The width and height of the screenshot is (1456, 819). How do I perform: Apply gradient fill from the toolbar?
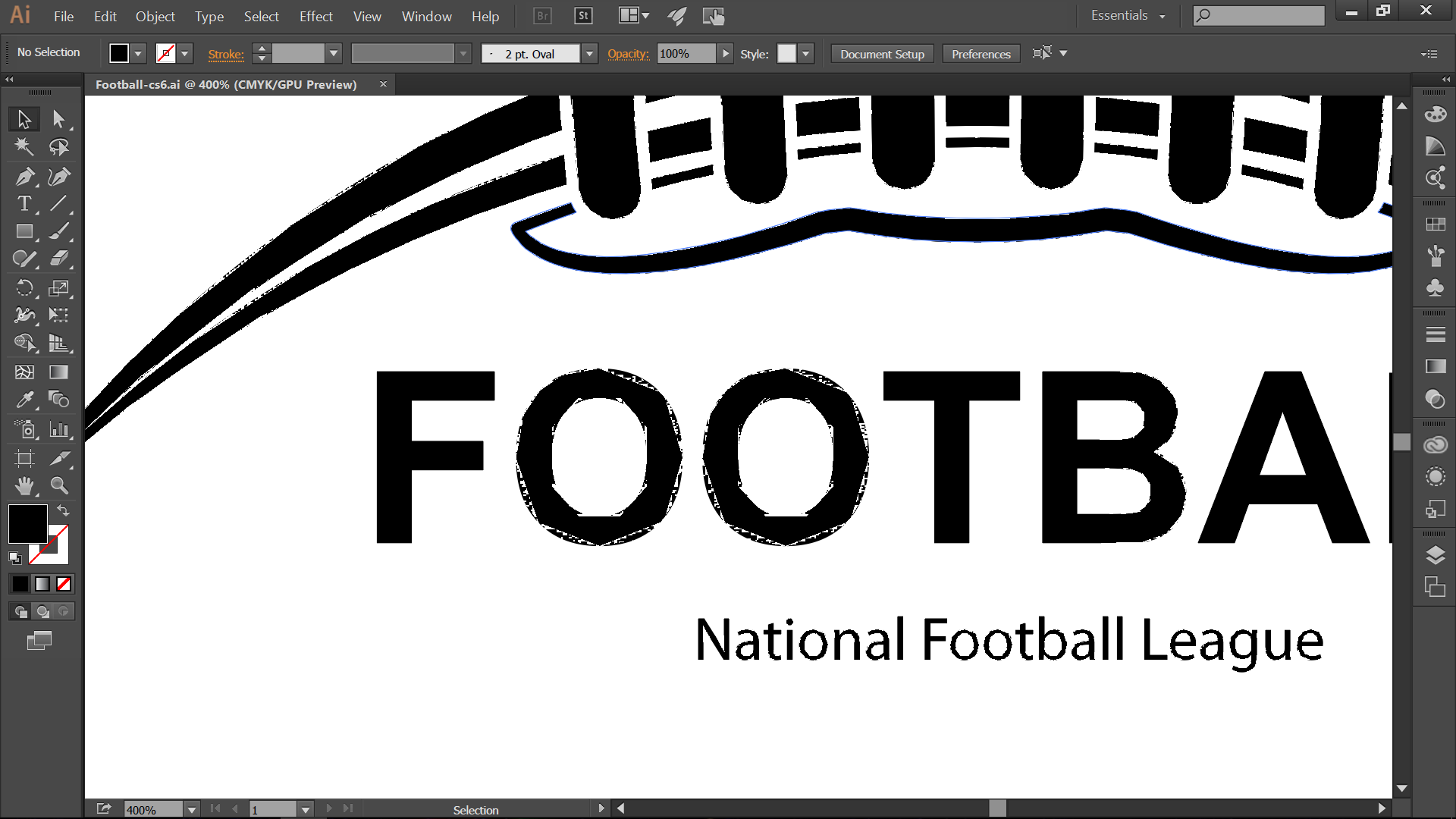(42, 584)
